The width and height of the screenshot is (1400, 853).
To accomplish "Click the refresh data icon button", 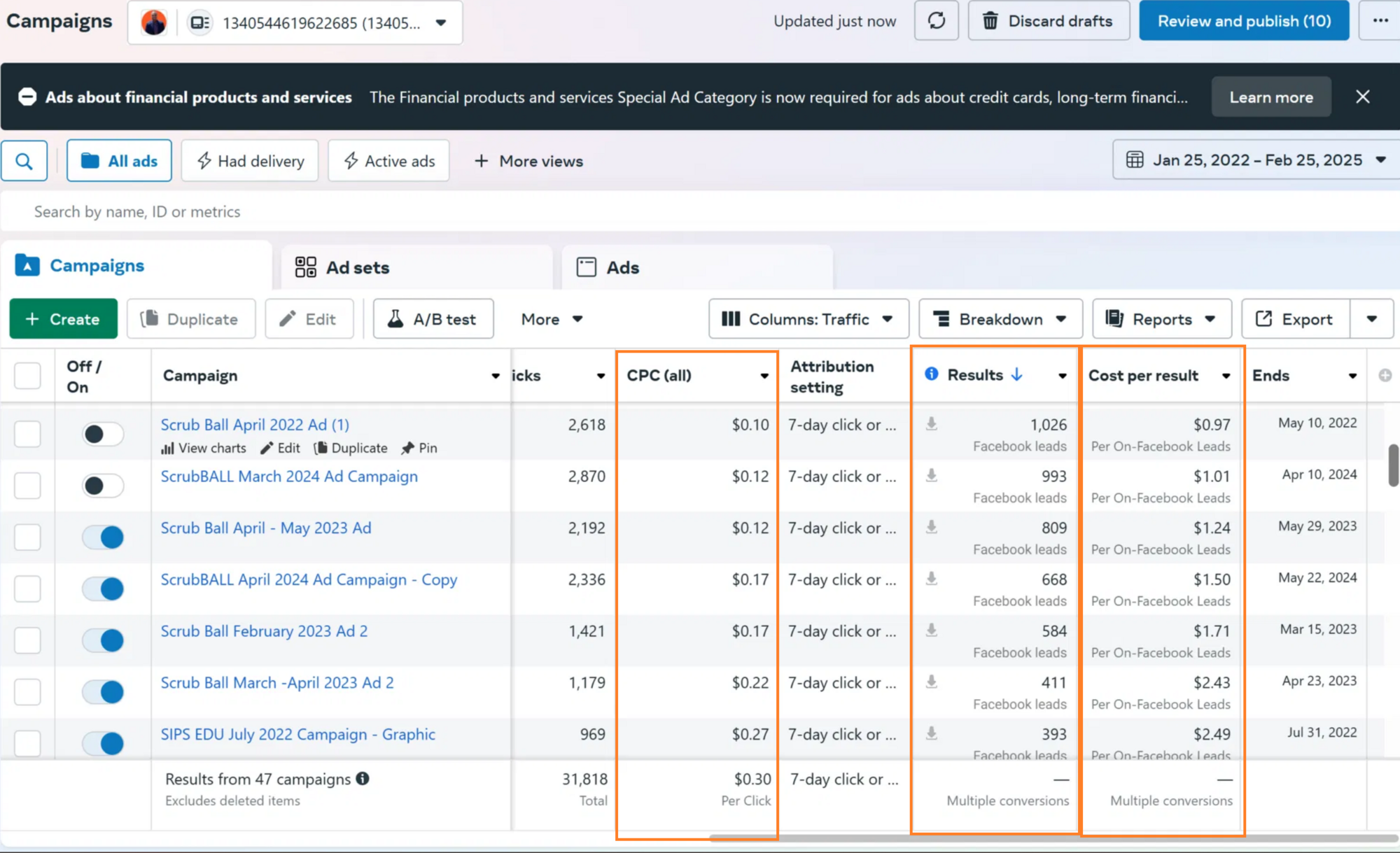I will click(936, 21).
